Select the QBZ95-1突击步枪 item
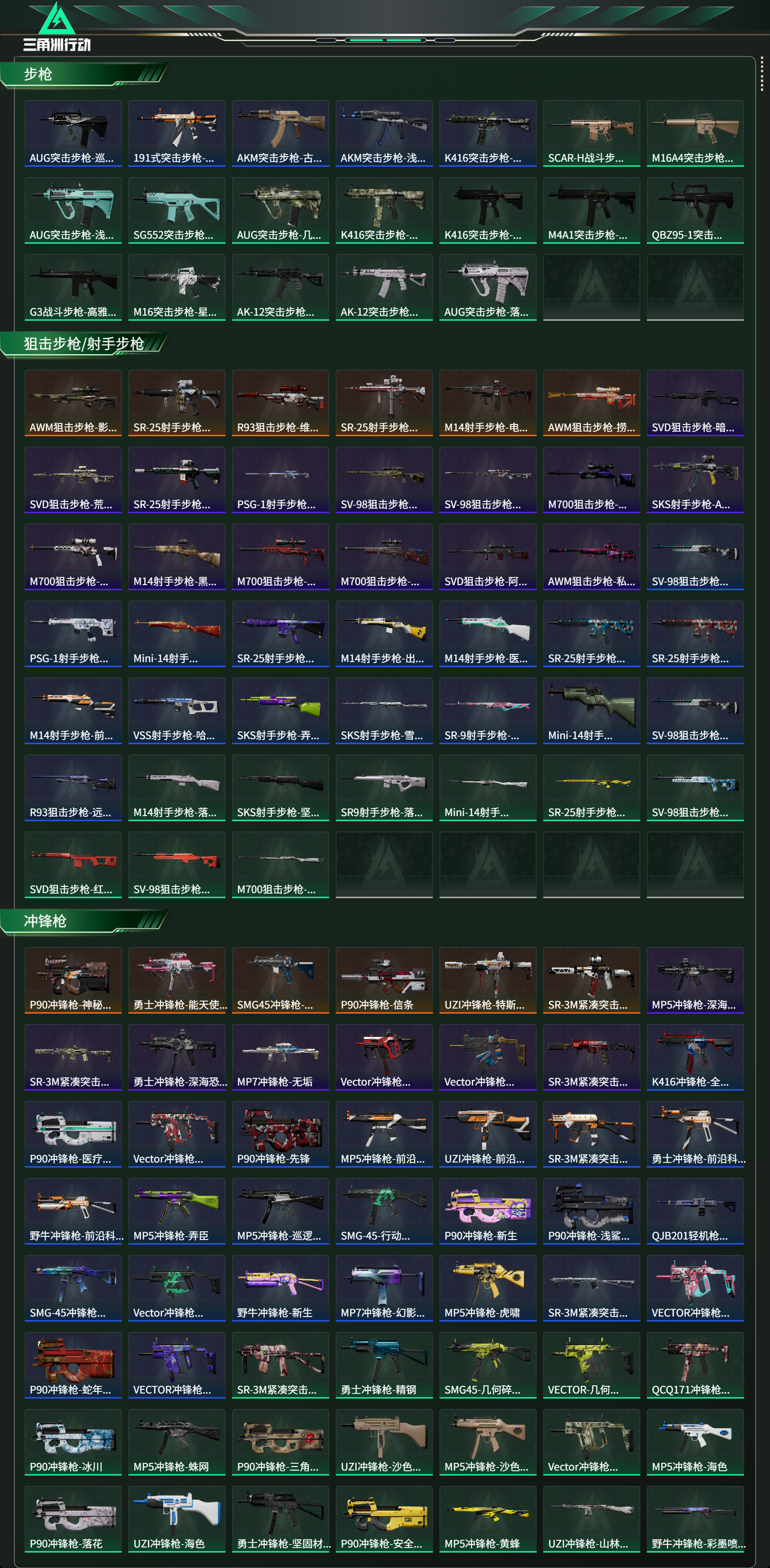 point(695,210)
